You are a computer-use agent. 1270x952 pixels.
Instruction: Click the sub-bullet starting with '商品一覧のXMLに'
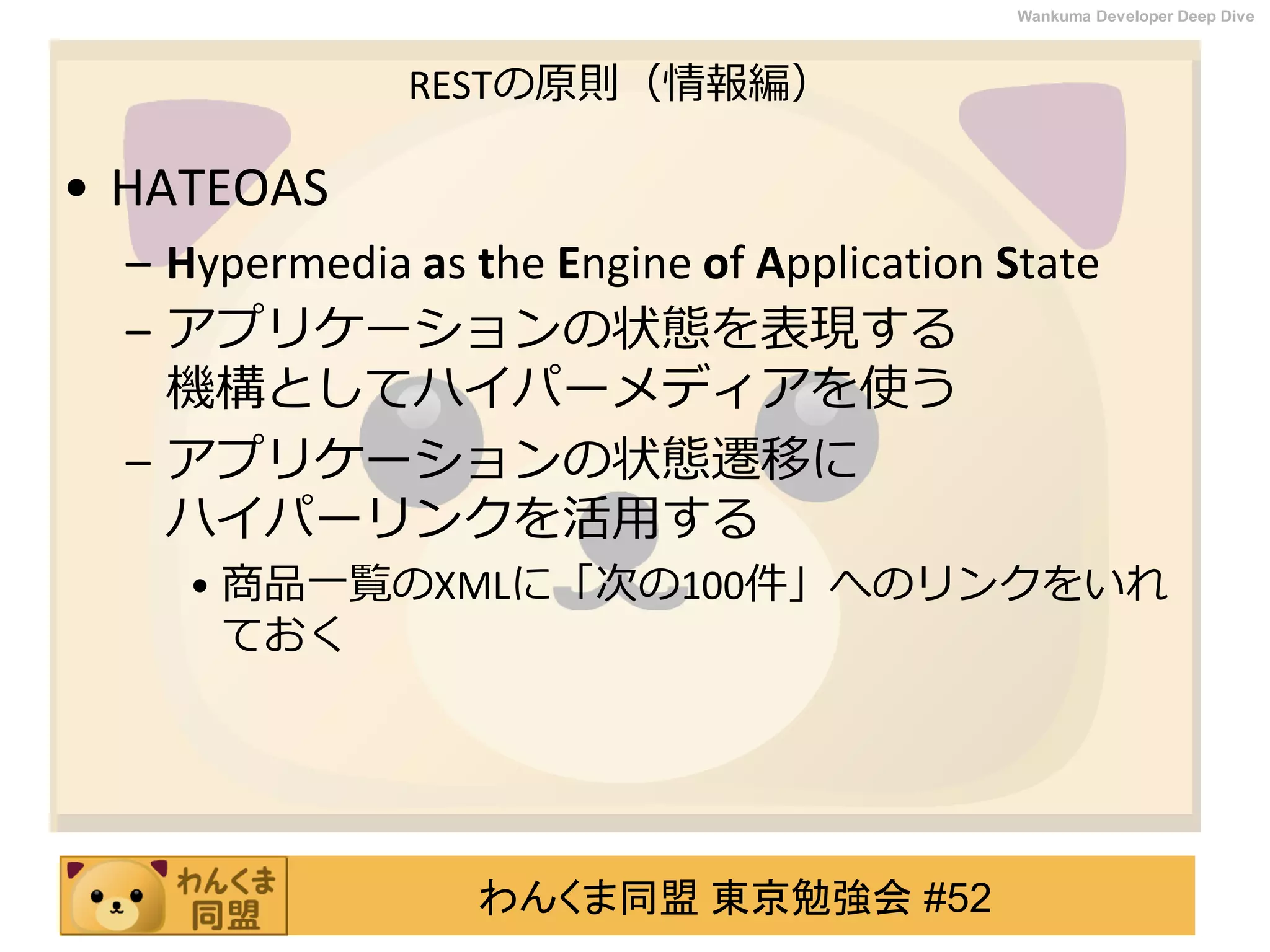695,584
